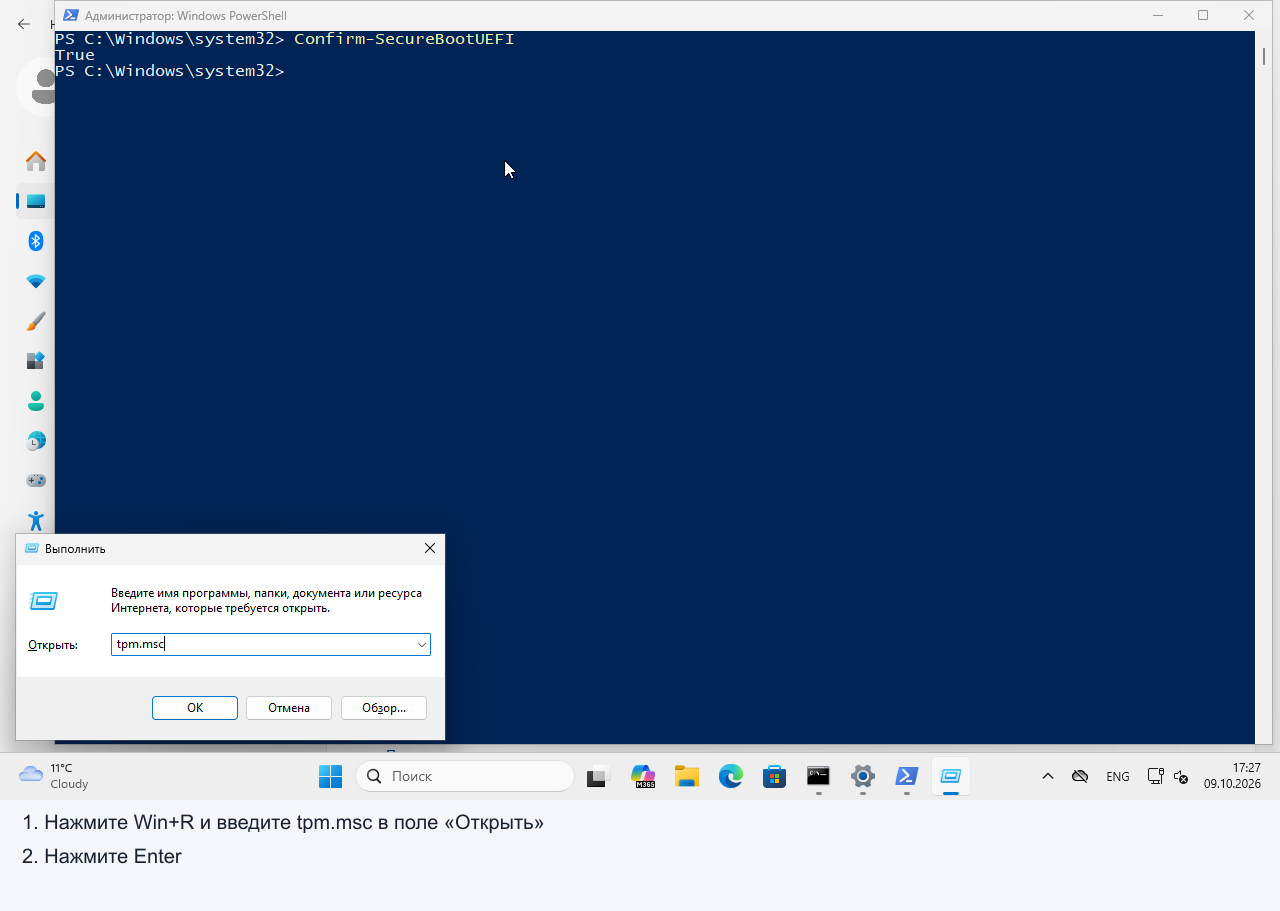Select the System icon in Settings sidebar
The height and width of the screenshot is (911, 1280).
[x=36, y=201]
